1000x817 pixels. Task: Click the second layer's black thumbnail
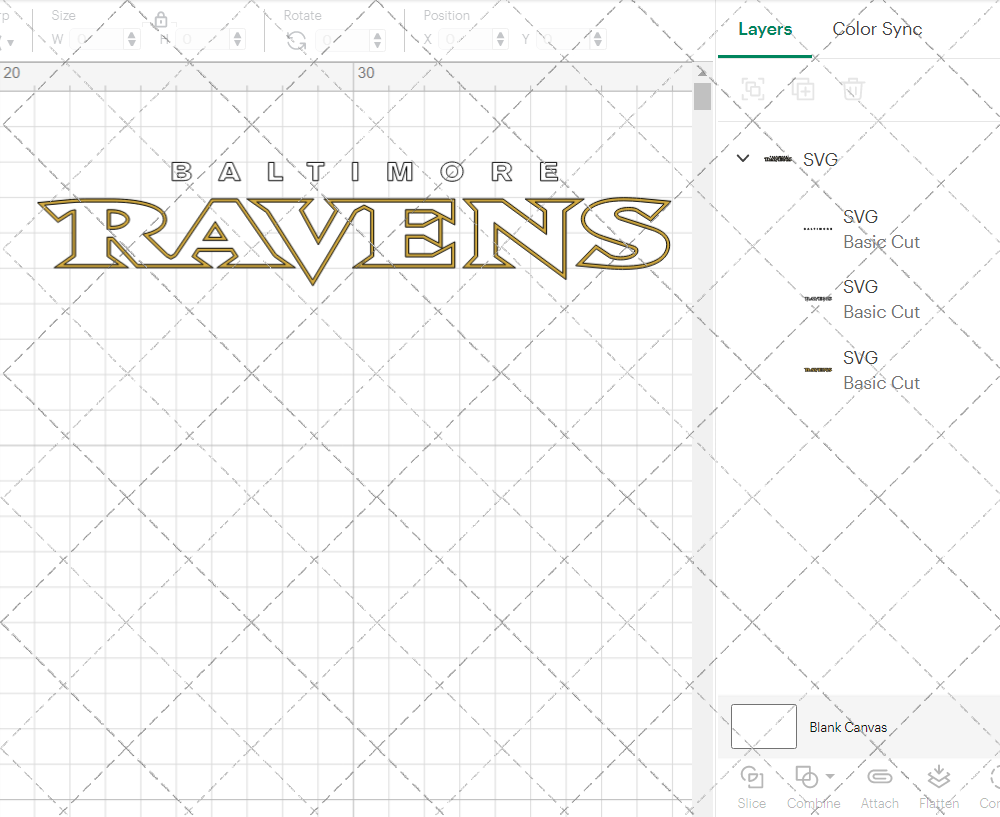tap(818, 298)
